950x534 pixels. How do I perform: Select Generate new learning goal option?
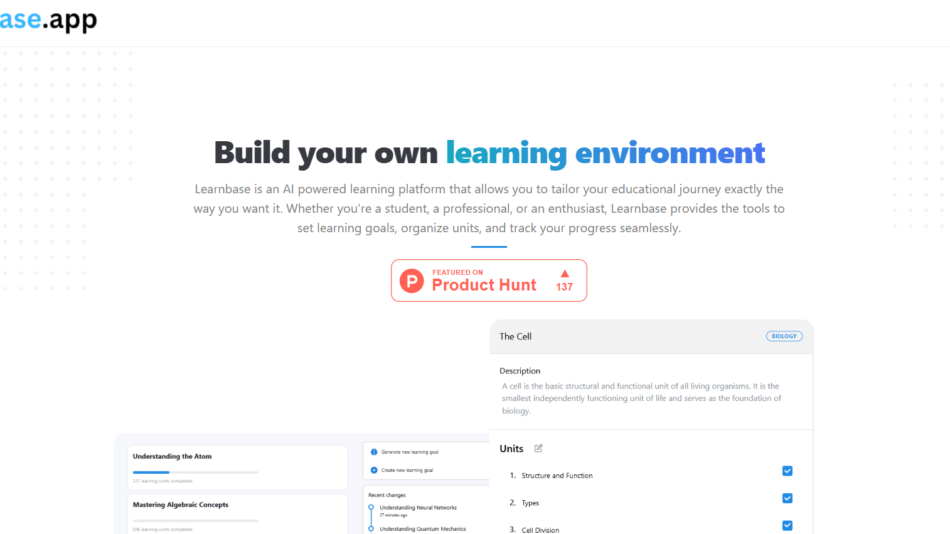coord(410,452)
